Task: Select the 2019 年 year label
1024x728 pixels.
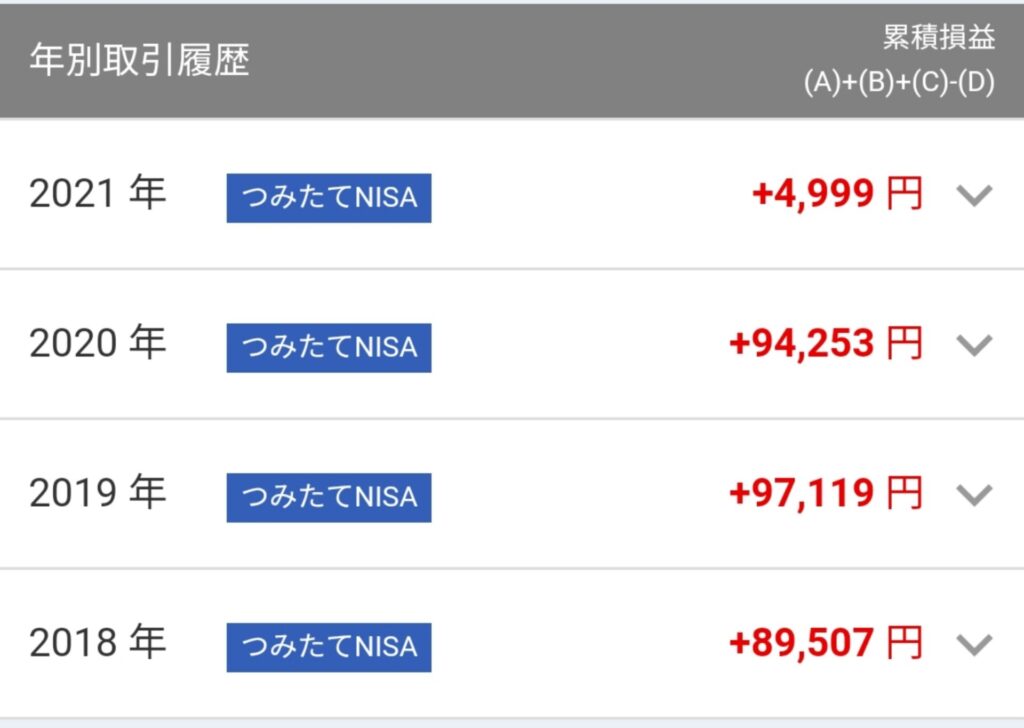Action: tap(97, 492)
